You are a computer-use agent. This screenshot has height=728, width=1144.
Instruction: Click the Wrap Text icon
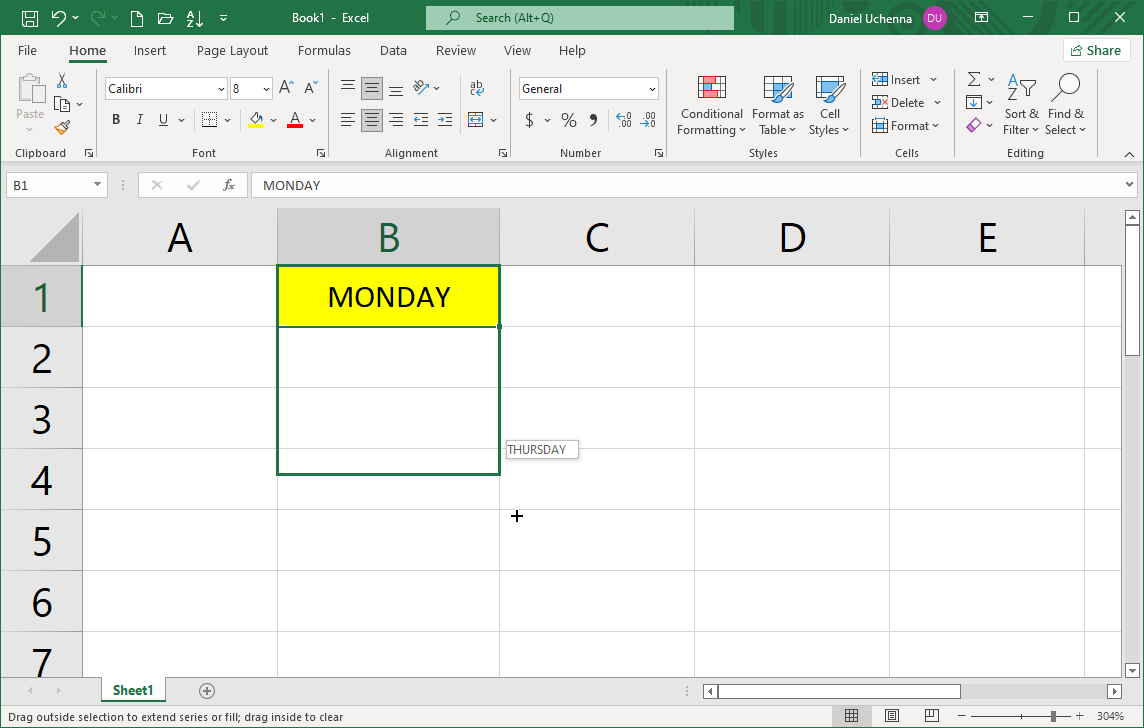click(476, 88)
